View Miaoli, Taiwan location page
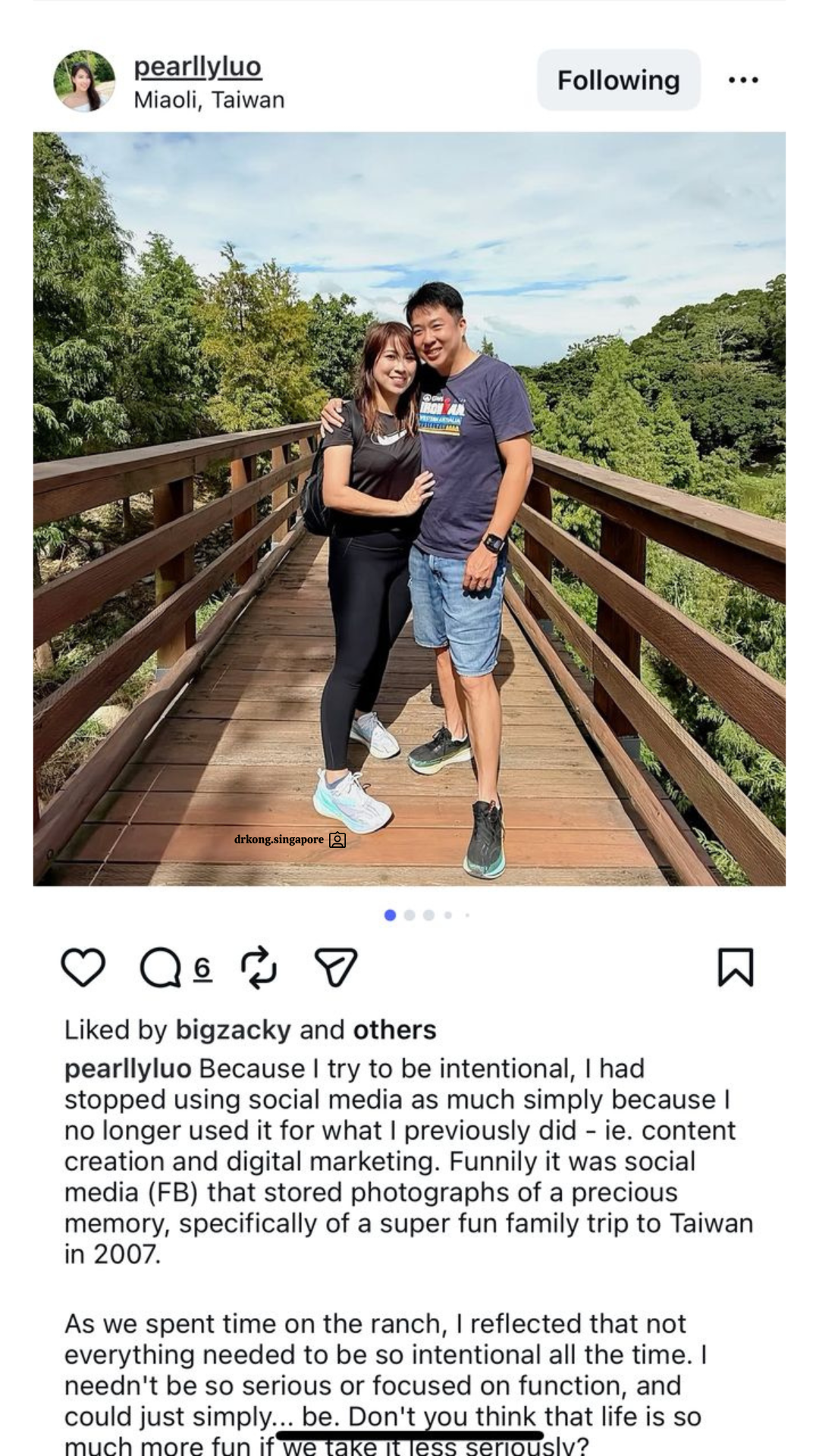This screenshot has height=1456, width=819. [209, 100]
